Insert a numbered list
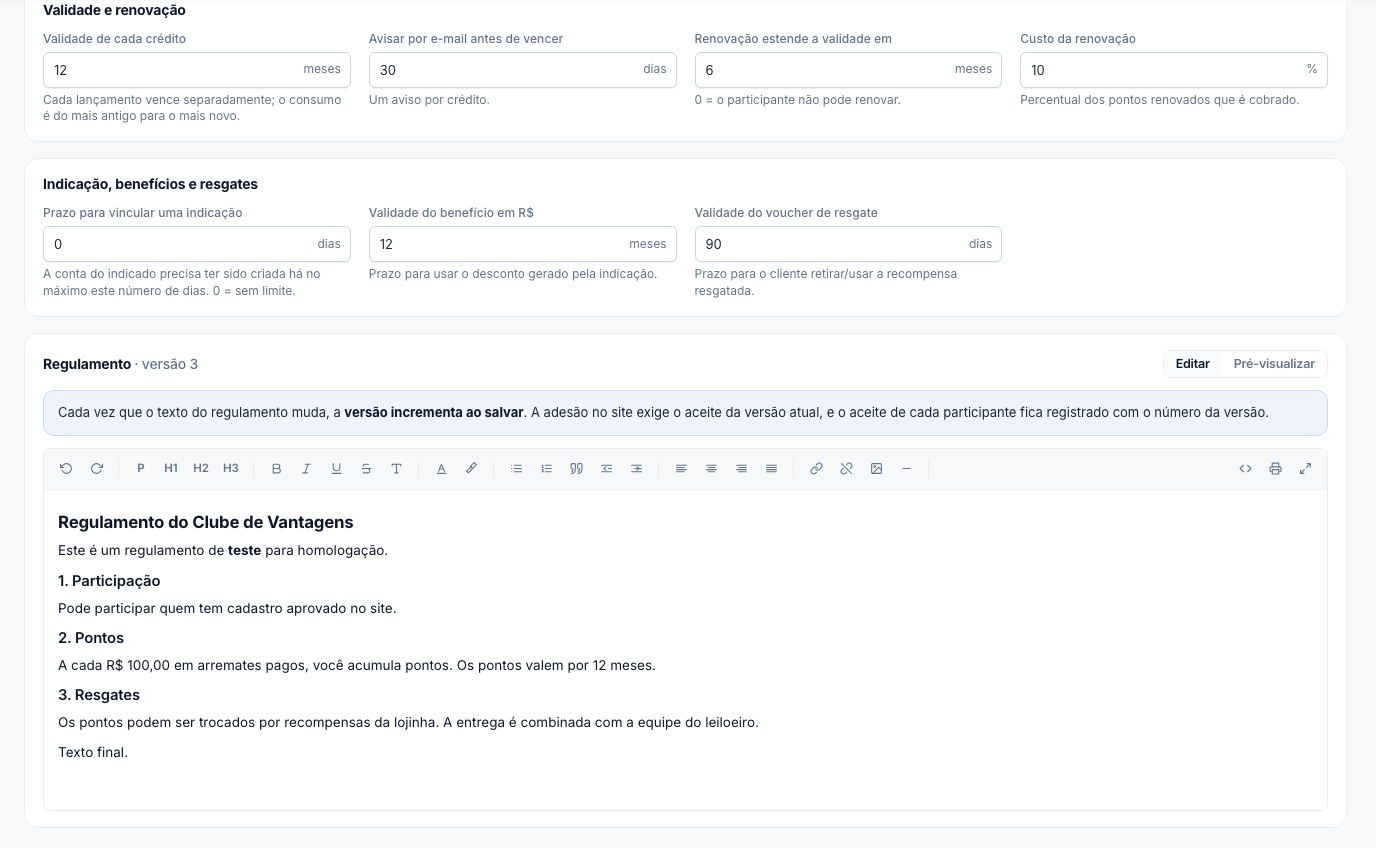The height and width of the screenshot is (848, 1376). (546, 468)
